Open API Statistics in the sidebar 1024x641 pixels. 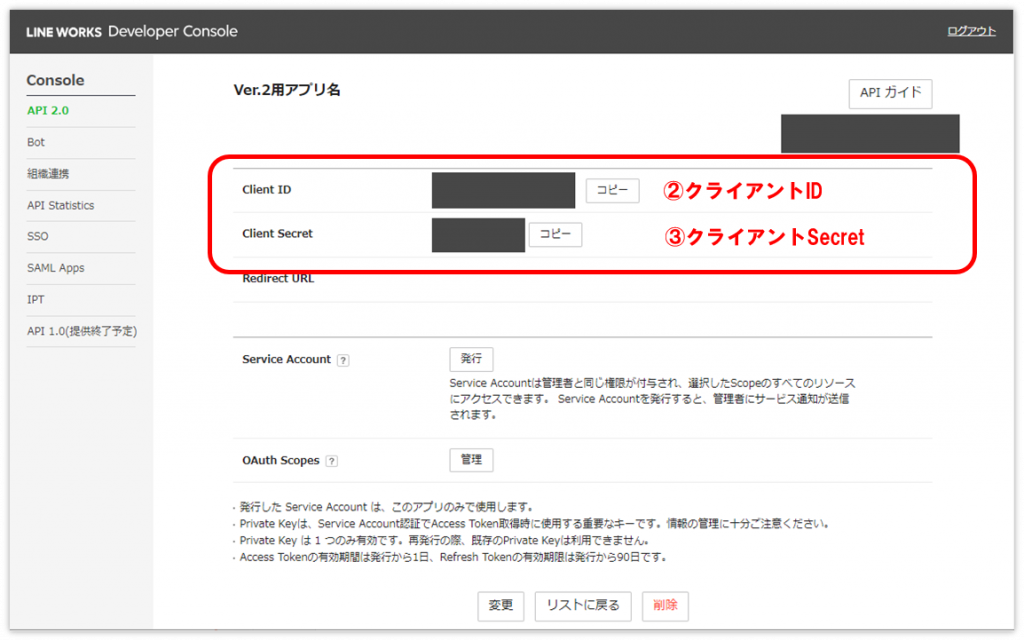click(x=61, y=206)
